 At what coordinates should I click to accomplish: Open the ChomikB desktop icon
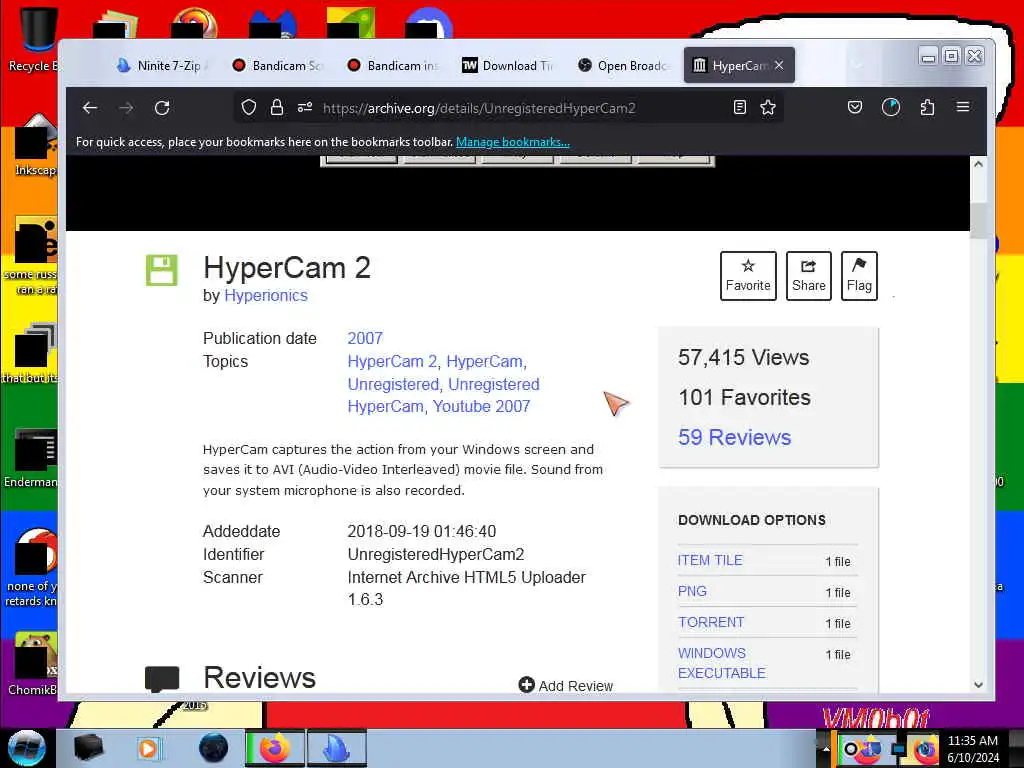click(x=34, y=664)
